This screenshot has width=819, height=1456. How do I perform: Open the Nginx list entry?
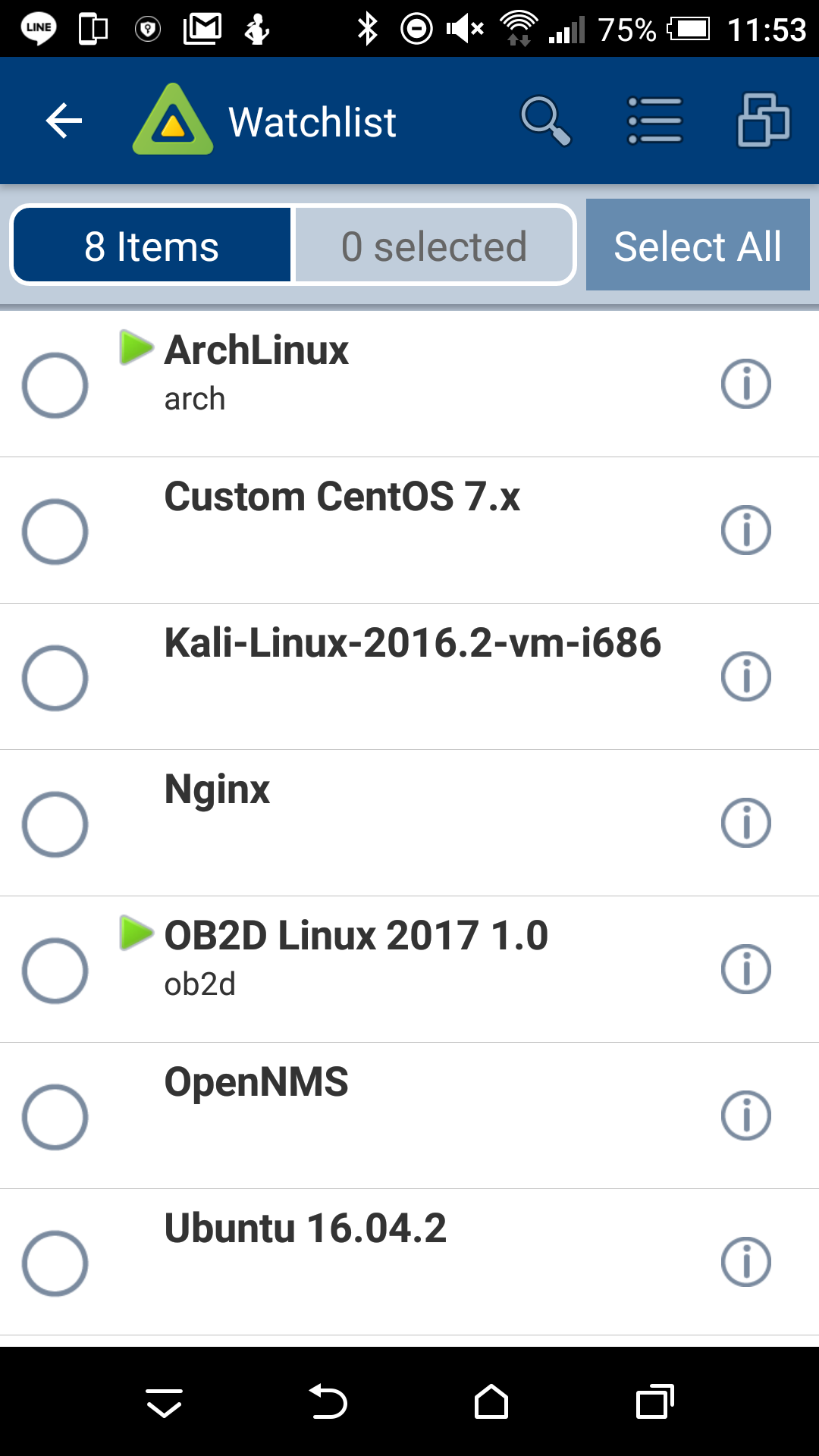[x=409, y=824]
